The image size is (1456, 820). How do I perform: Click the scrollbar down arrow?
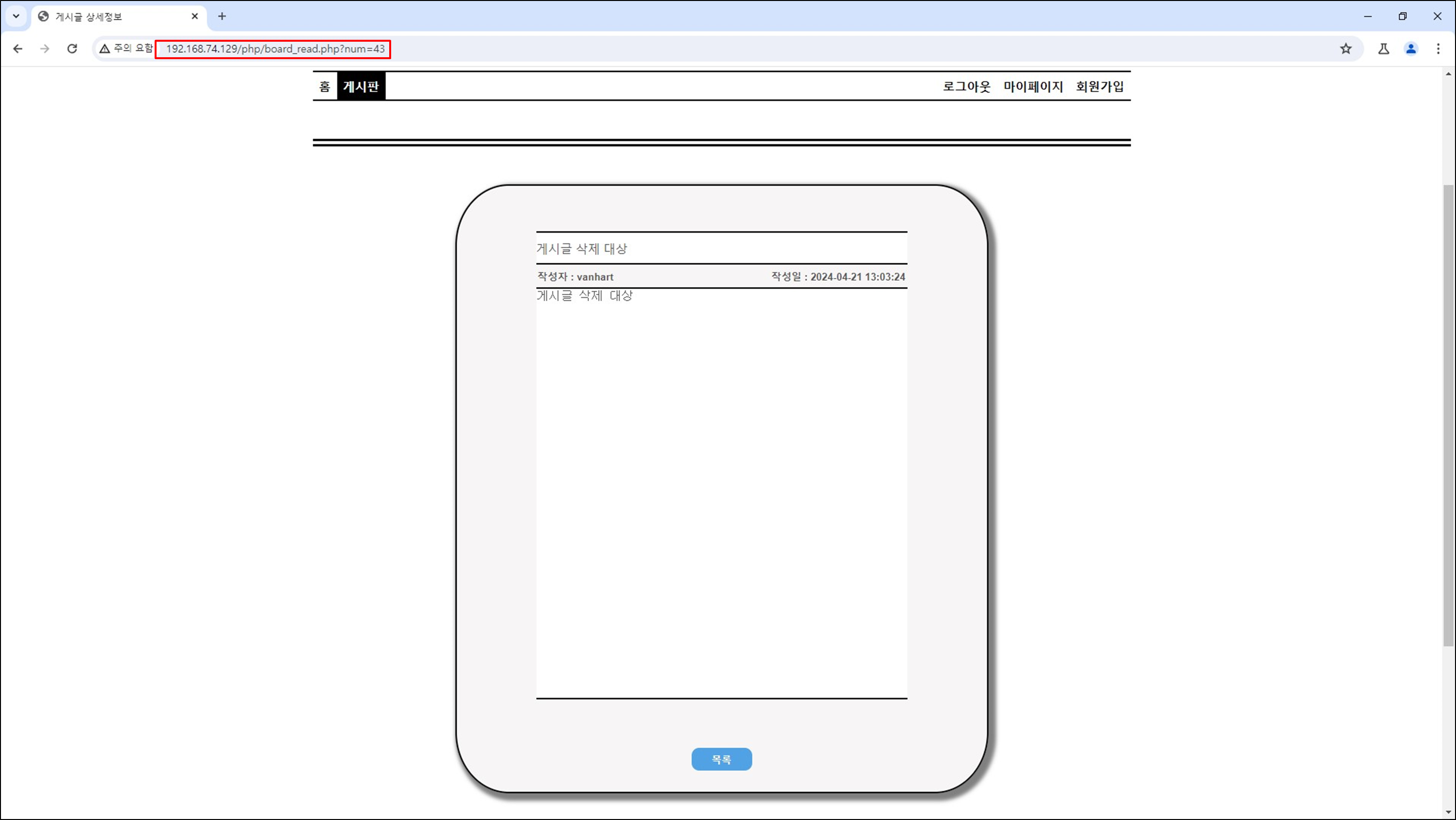coord(1449,813)
